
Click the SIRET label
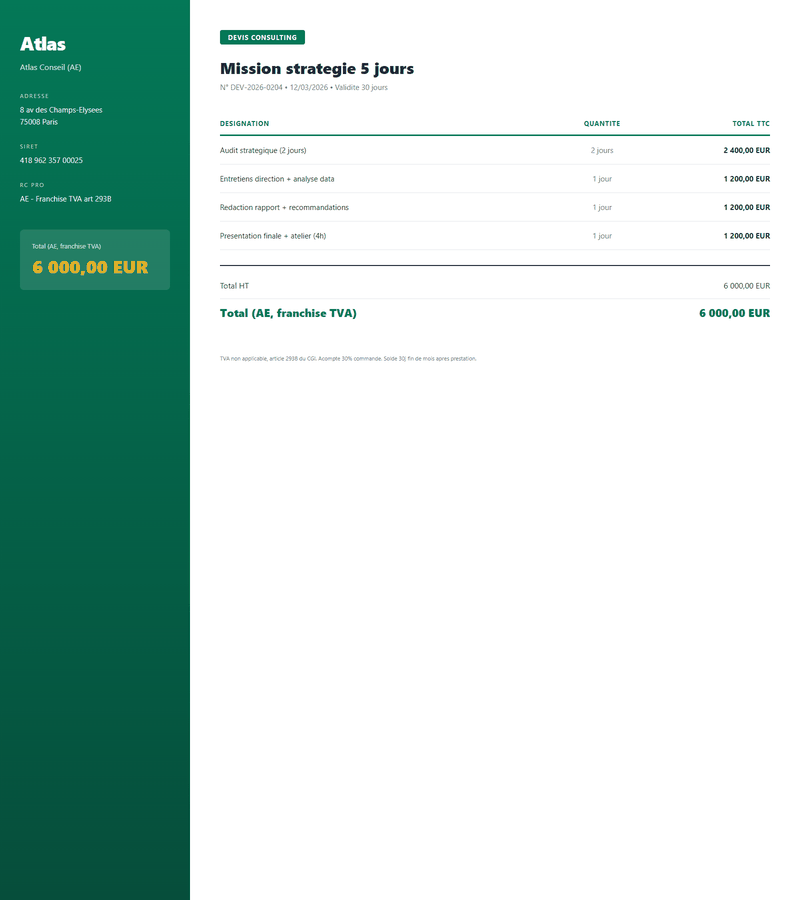[x=29, y=146]
